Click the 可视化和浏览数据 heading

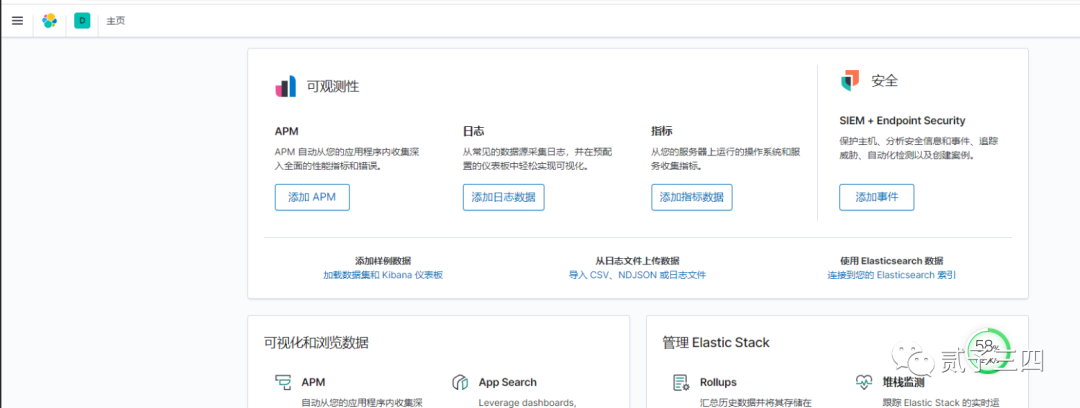(x=316, y=343)
